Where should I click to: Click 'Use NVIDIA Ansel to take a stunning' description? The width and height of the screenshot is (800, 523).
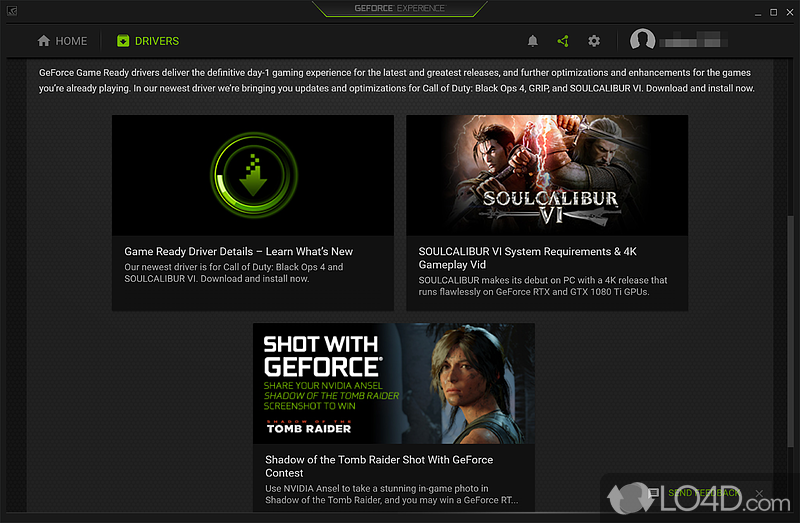(392, 494)
